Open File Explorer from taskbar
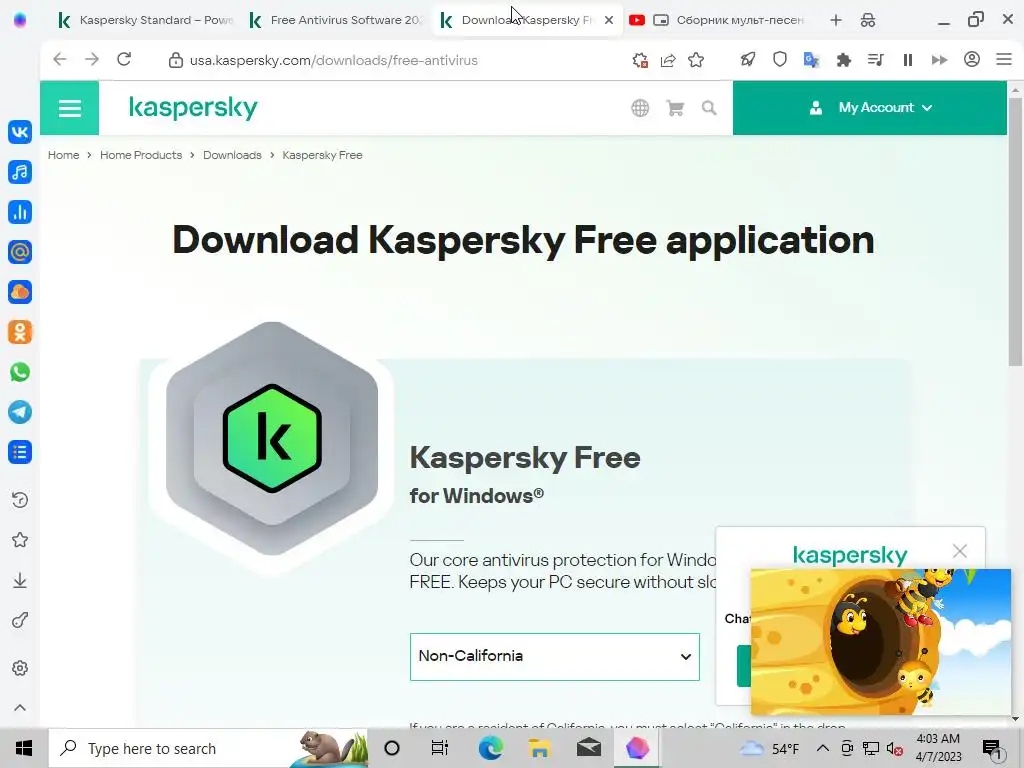 (539, 748)
